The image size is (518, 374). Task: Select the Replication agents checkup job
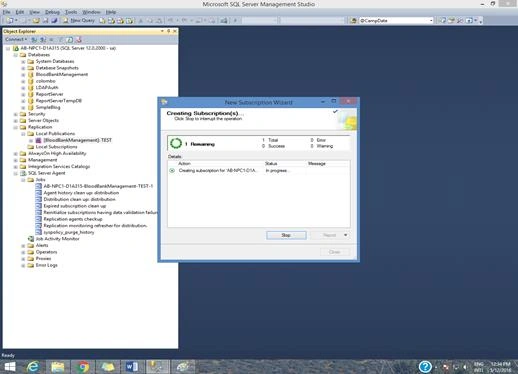point(73,219)
